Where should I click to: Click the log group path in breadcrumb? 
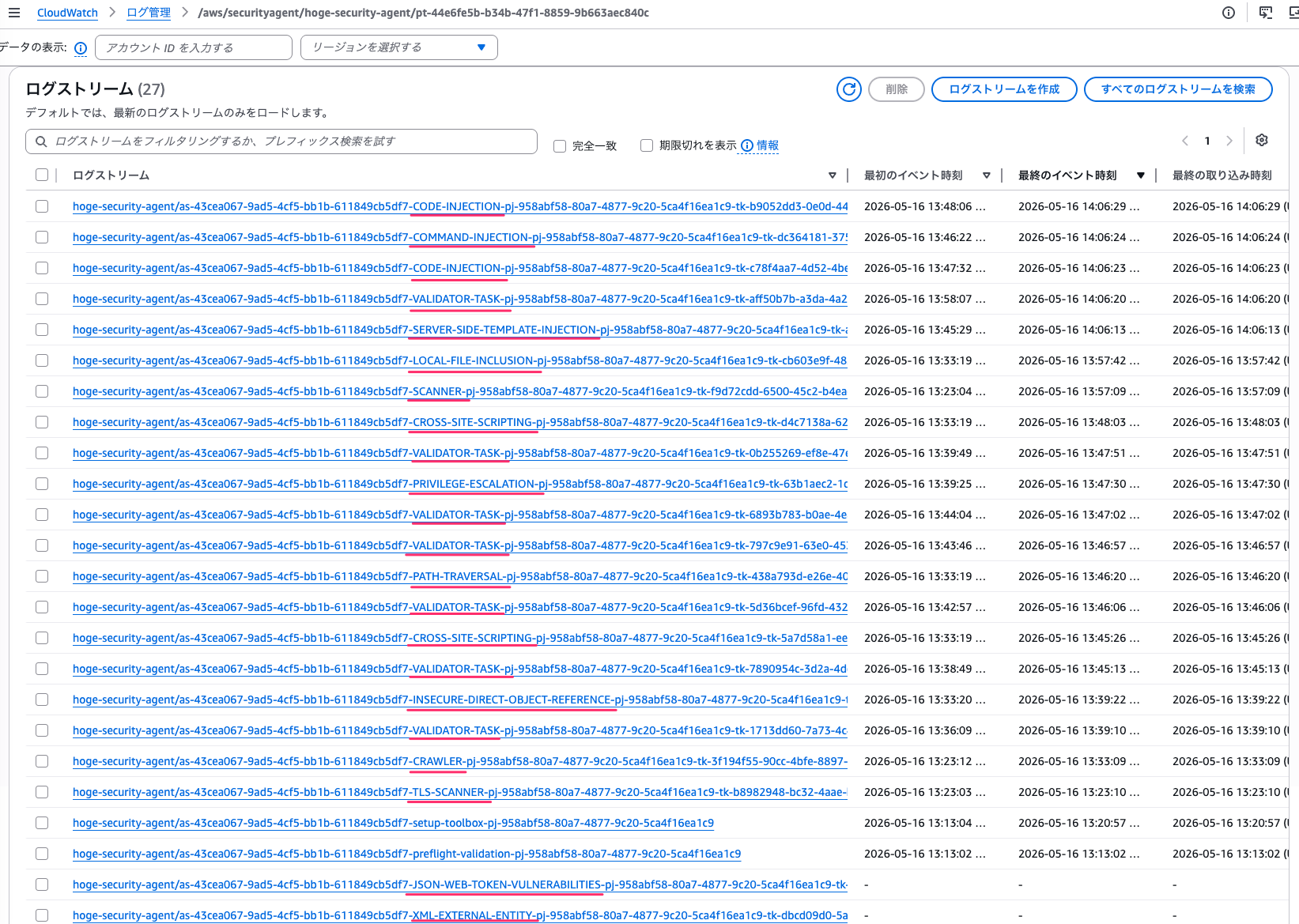(423, 13)
